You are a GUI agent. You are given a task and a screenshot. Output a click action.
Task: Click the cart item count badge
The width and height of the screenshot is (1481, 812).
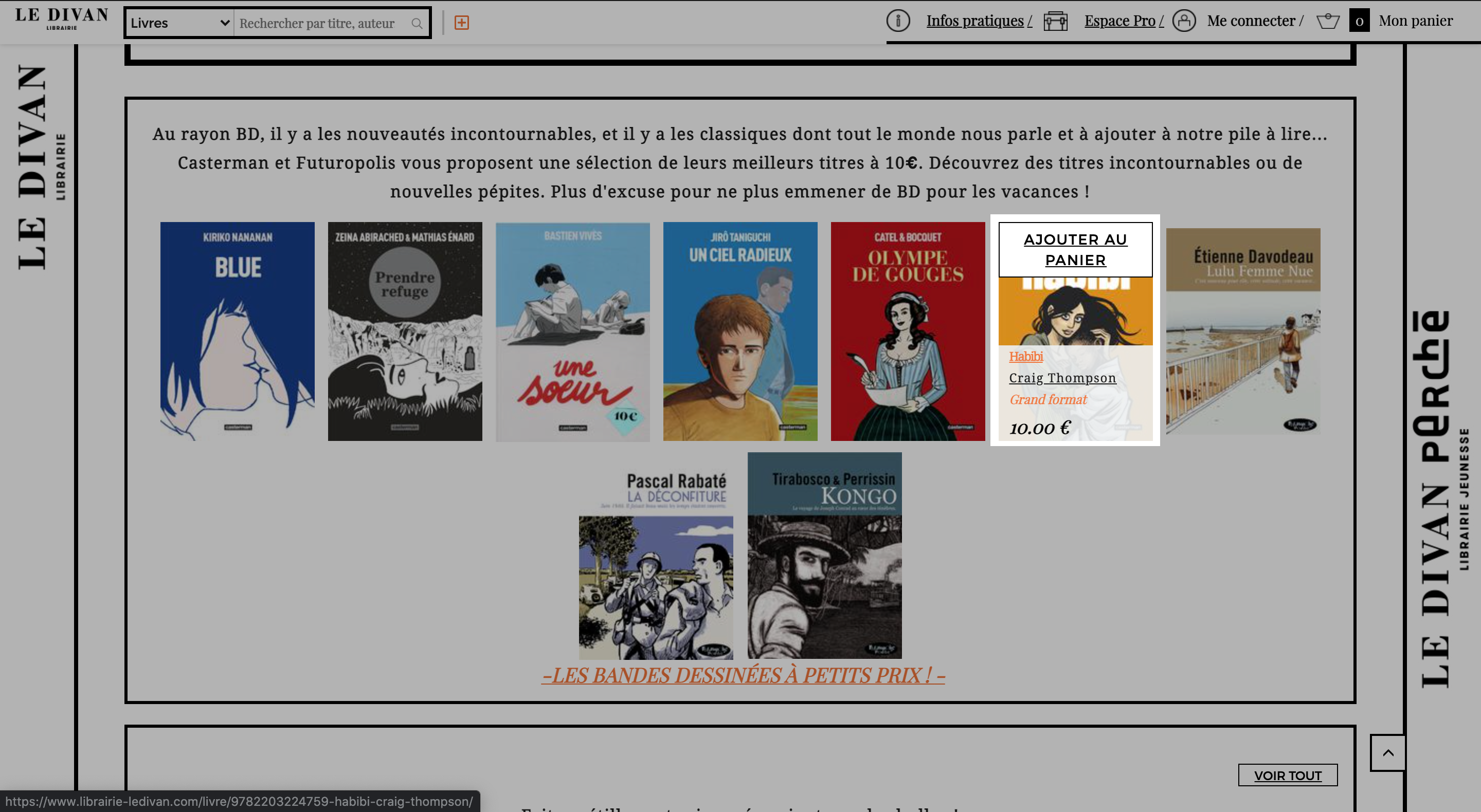[x=1359, y=21]
